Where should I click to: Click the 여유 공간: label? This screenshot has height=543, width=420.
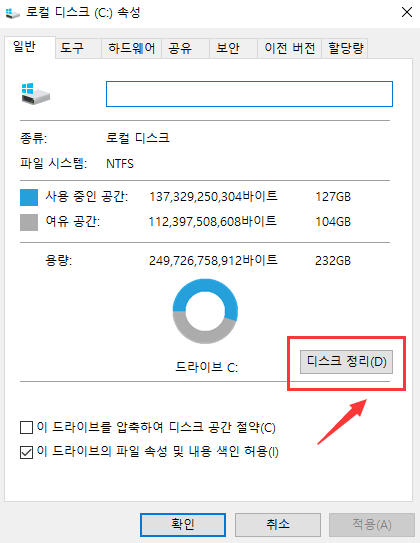(73, 221)
